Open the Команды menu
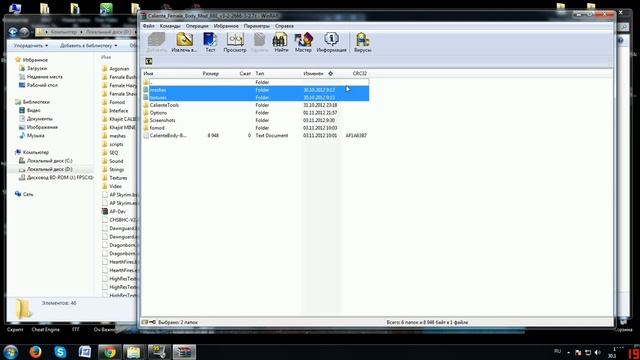This screenshot has width=640, height=360. (x=170, y=26)
